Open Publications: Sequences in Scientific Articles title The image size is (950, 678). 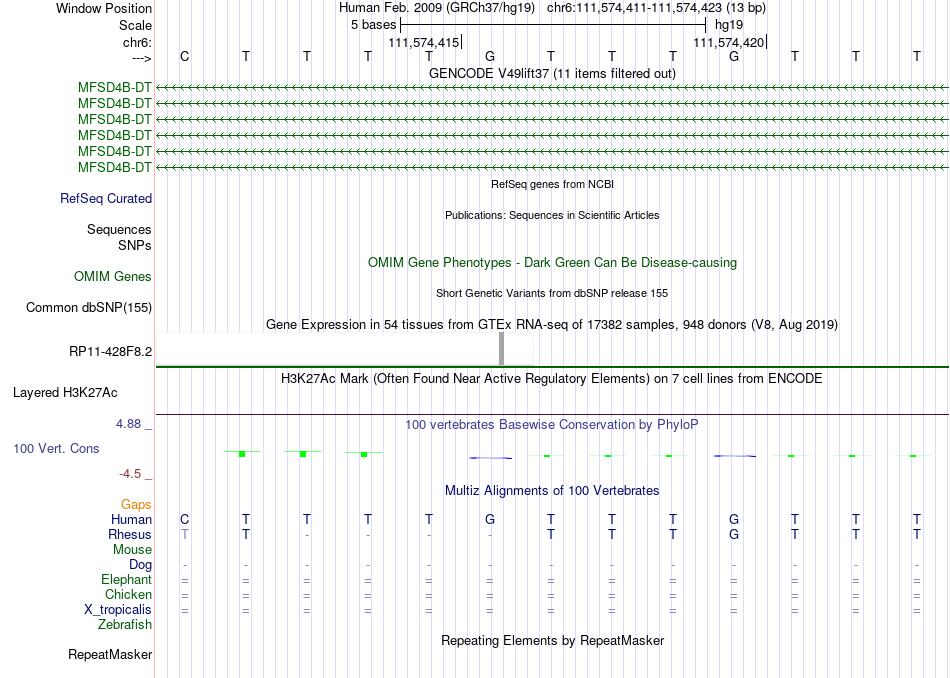click(x=552, y=215)
